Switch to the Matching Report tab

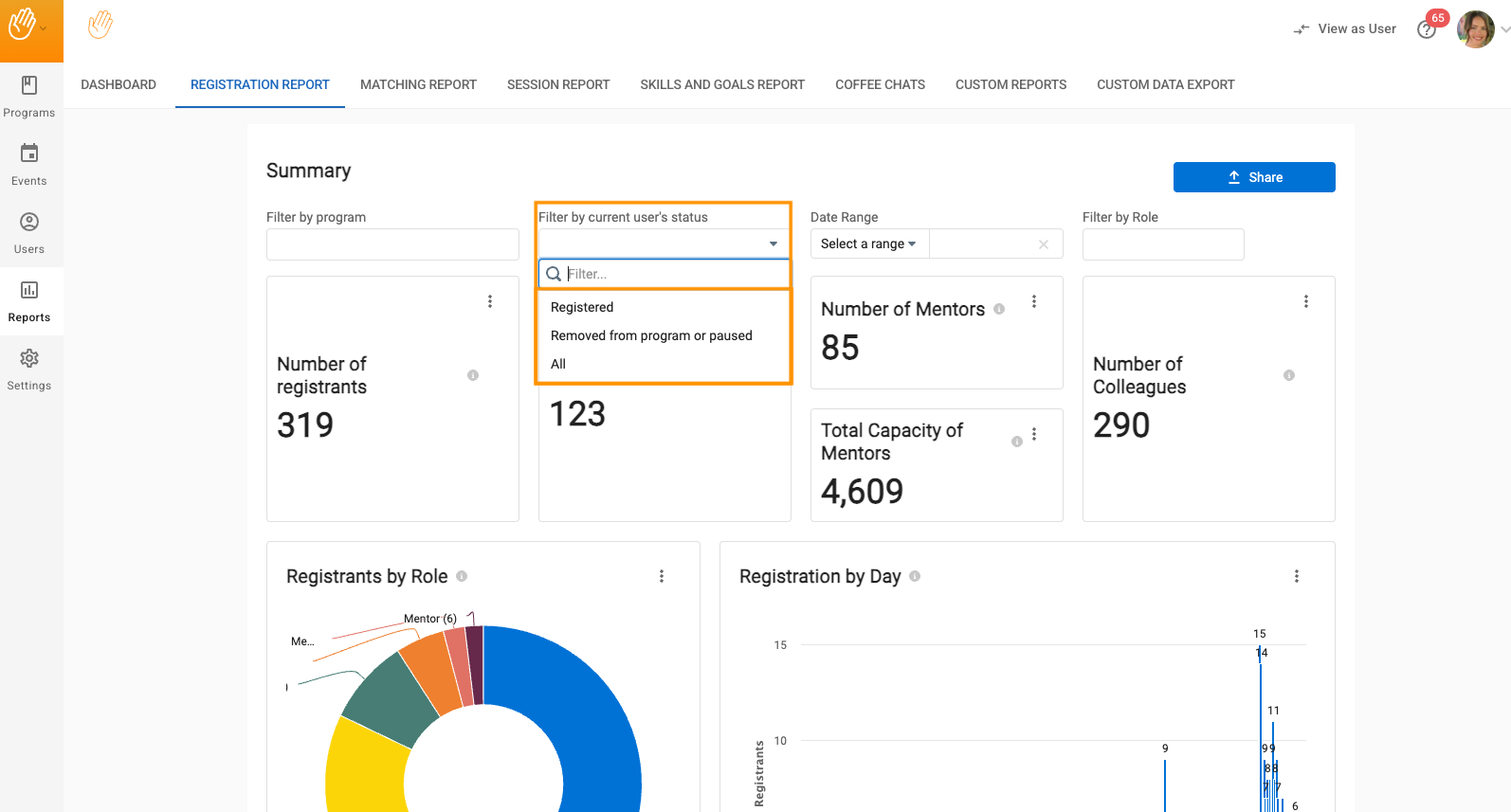coord(418,84)
